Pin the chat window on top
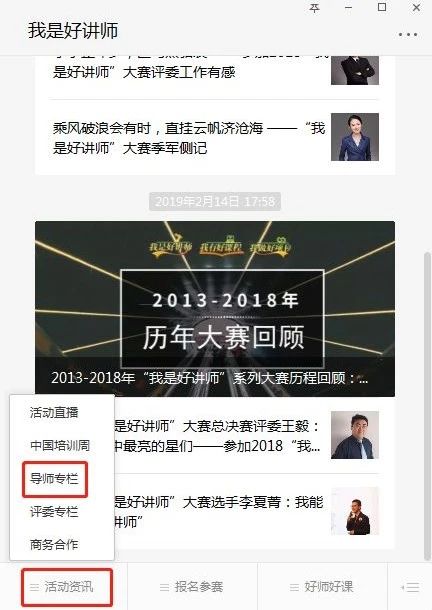The image size is (432, 610). pyautogui.click(x=314, y=8)
